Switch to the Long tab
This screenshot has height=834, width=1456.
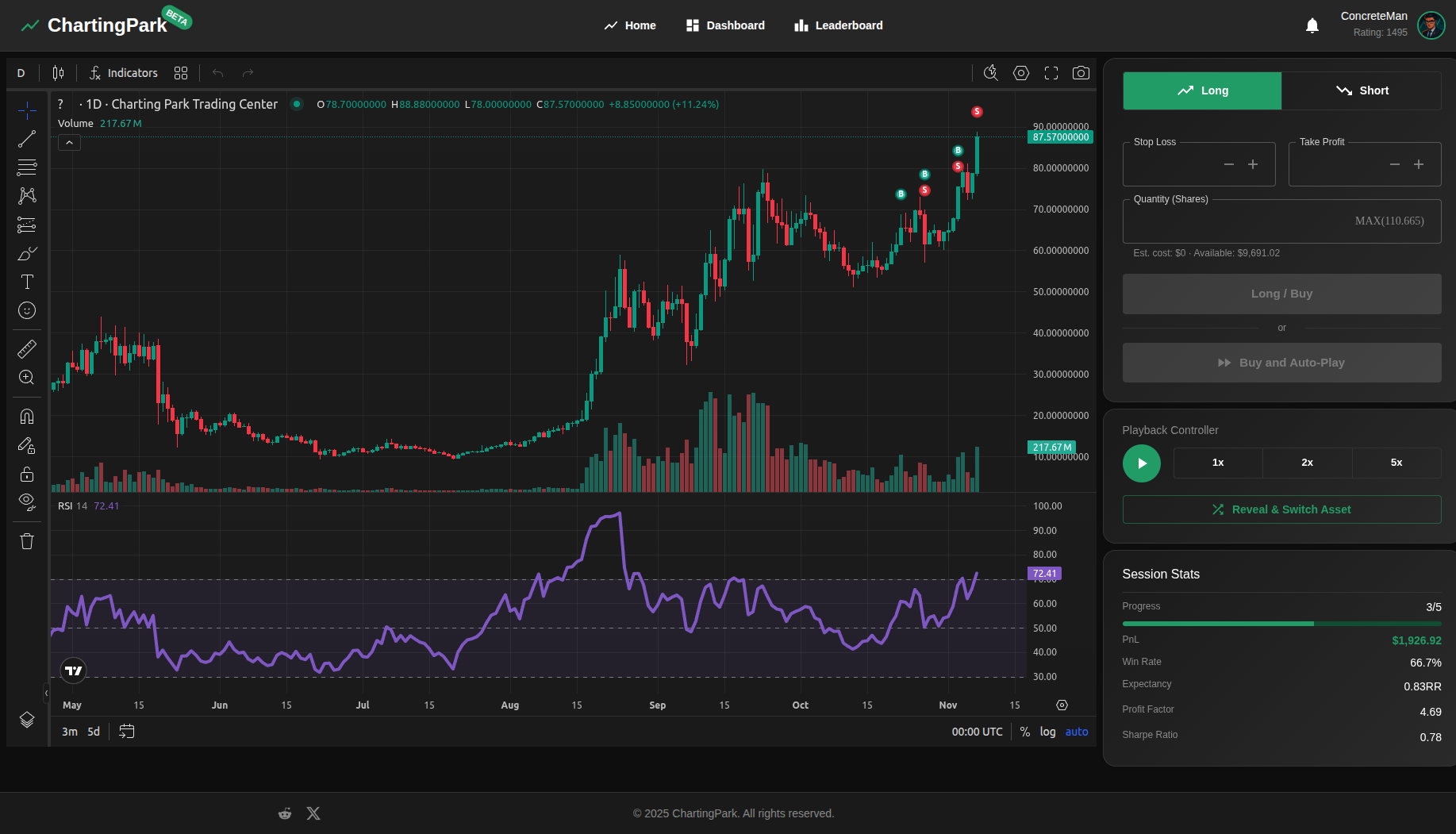(x=1202, y=90)
